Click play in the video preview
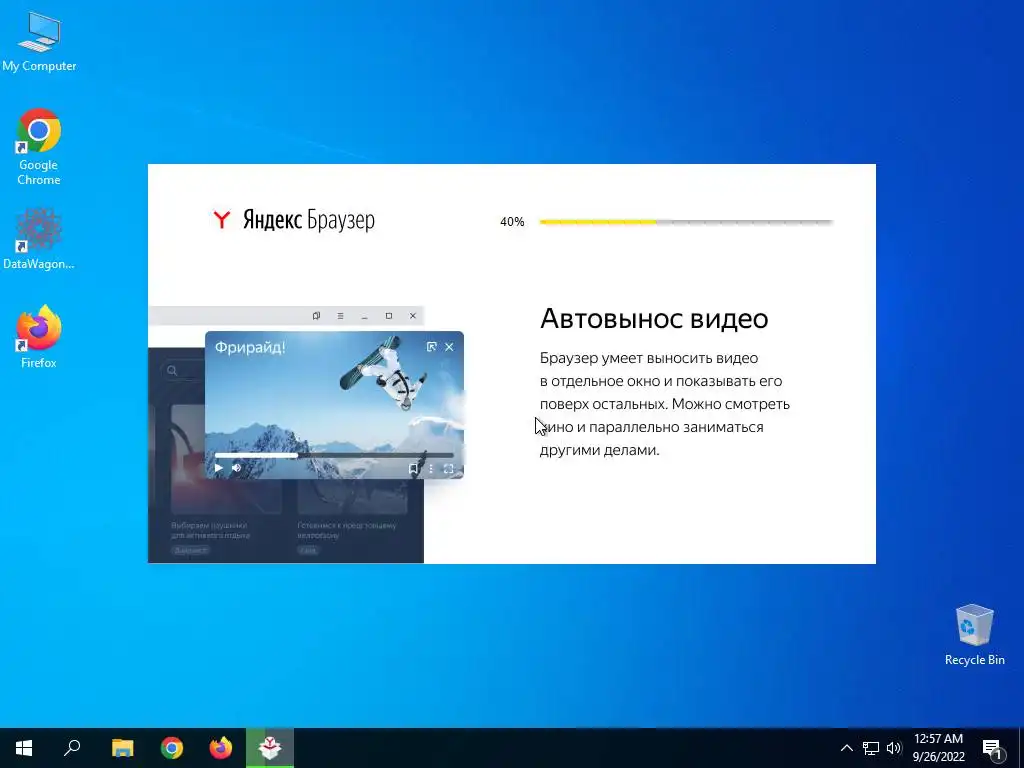 click(219, 468)
